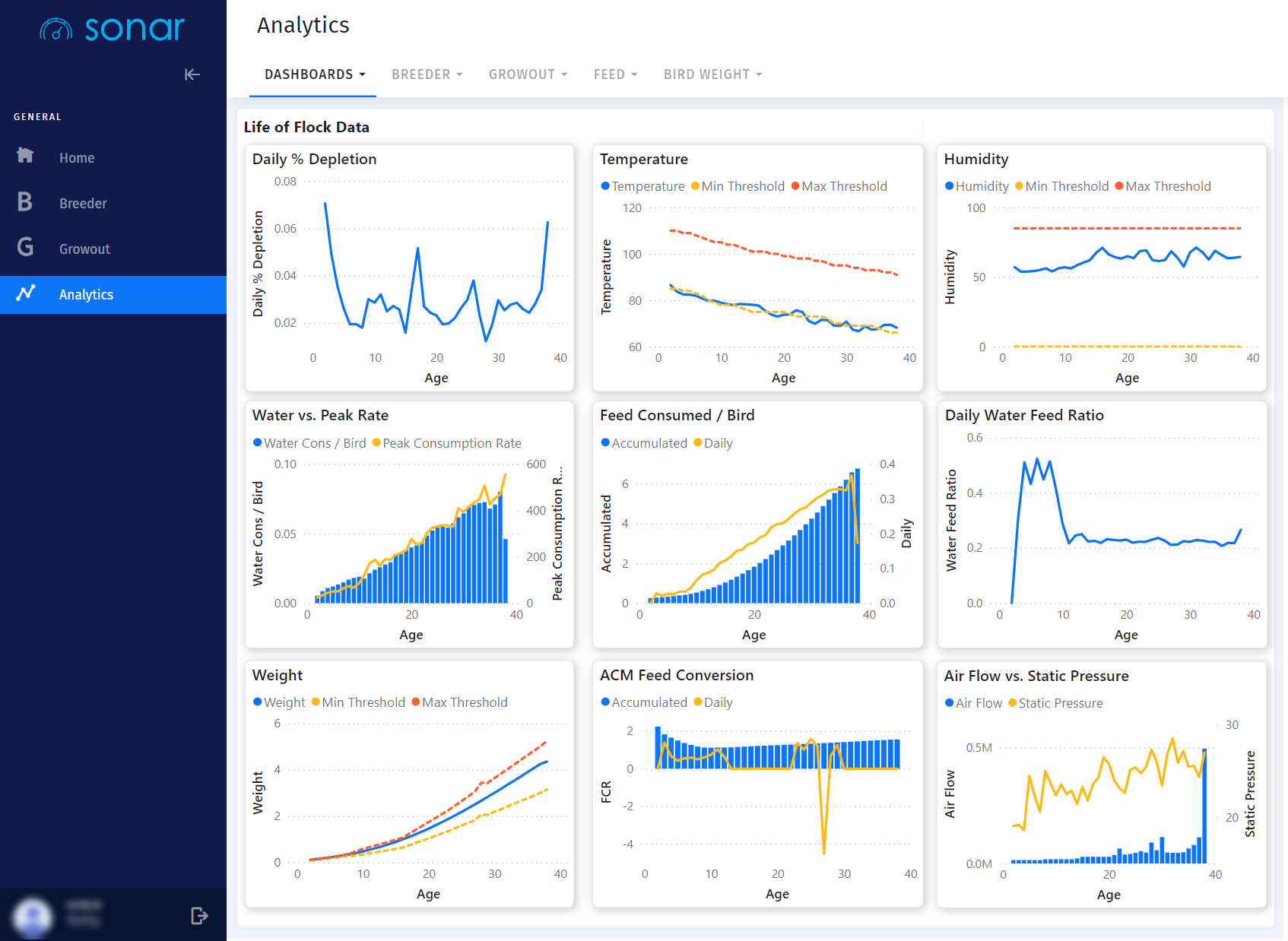Click the Temperature chart title
This screenshot has width=1288, height=941.
pyautogui.click(x=644, y=159)
